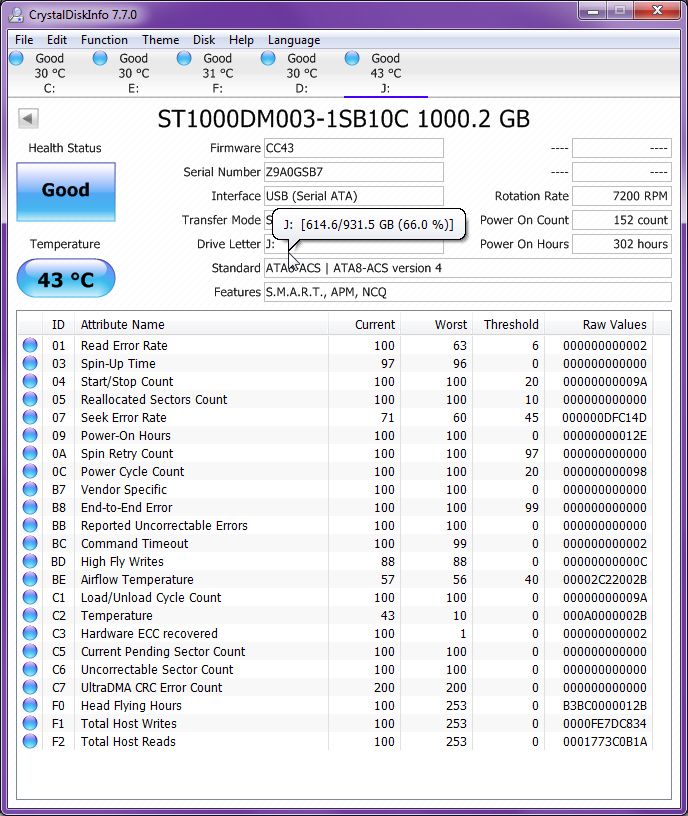Open the File menu
Viewport: 688px width, 816px height.
point(24,40)
